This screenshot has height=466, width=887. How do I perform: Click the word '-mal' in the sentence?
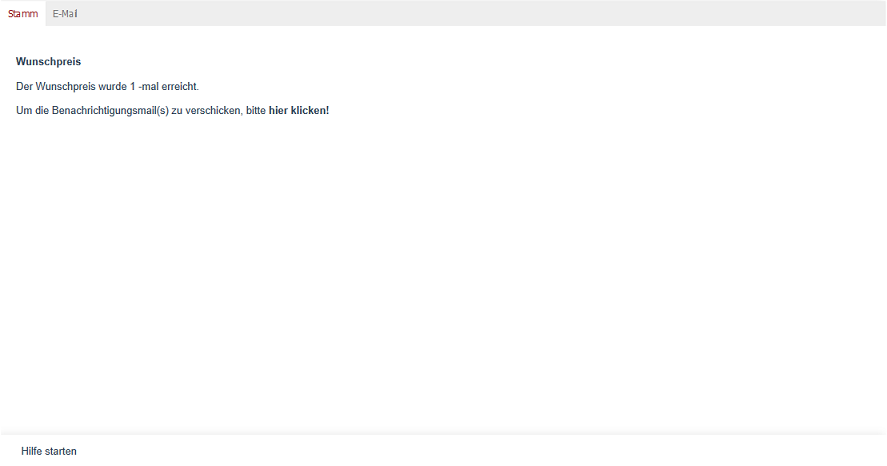point(148,87)
